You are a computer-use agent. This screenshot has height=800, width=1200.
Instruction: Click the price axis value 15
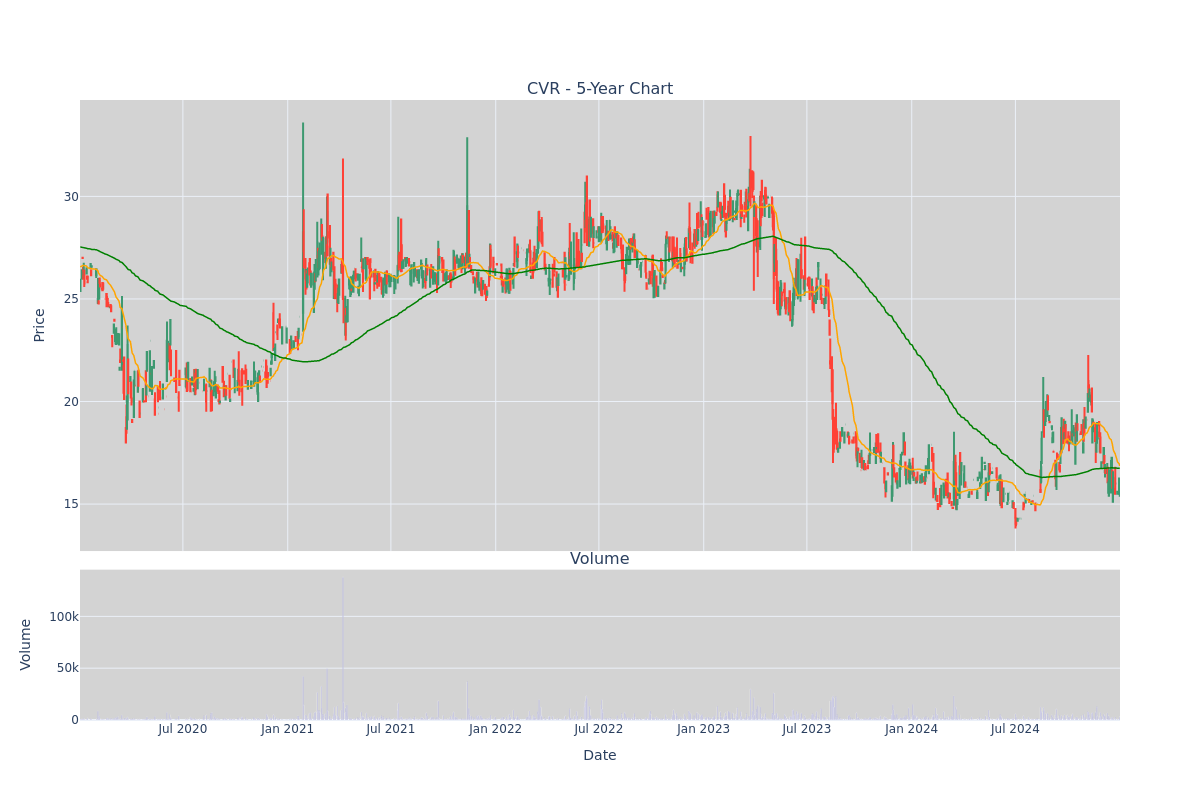pyautogui.click(x=71, y=504)
